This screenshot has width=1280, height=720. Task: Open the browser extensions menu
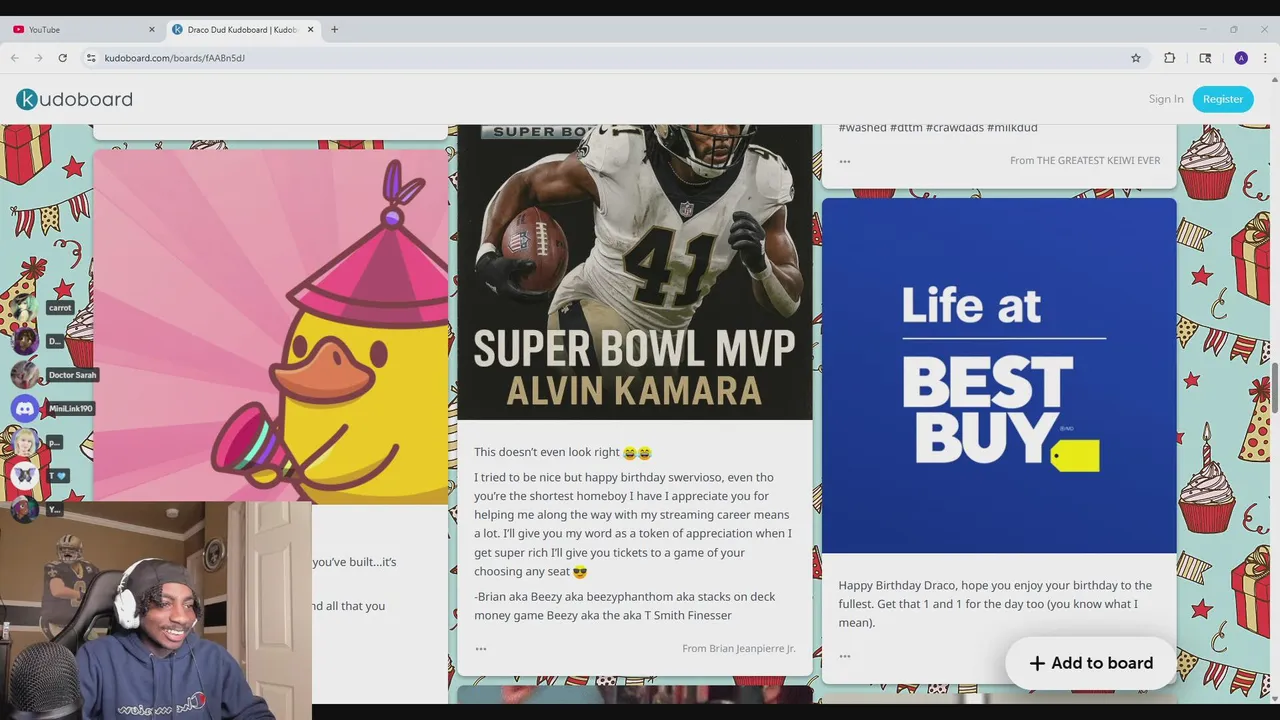(1169, 58)
